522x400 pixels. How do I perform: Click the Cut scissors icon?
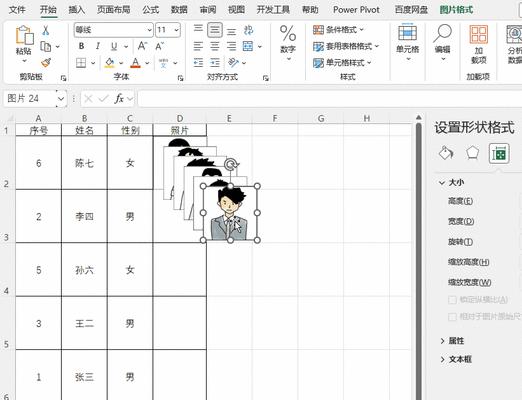point(46,30)
